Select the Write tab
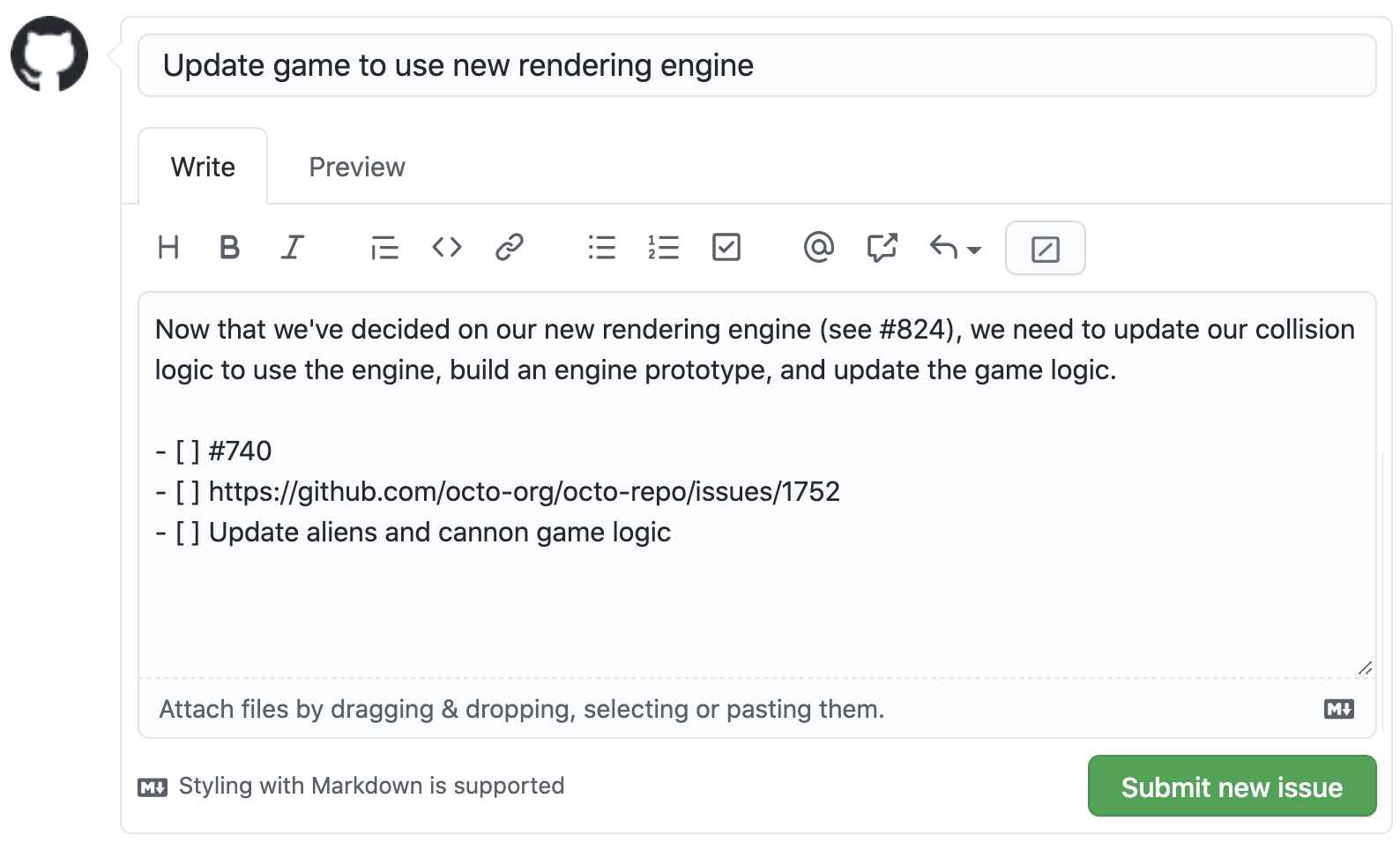The height and width of the screenshot is (843, 1400). coord(203,167)
